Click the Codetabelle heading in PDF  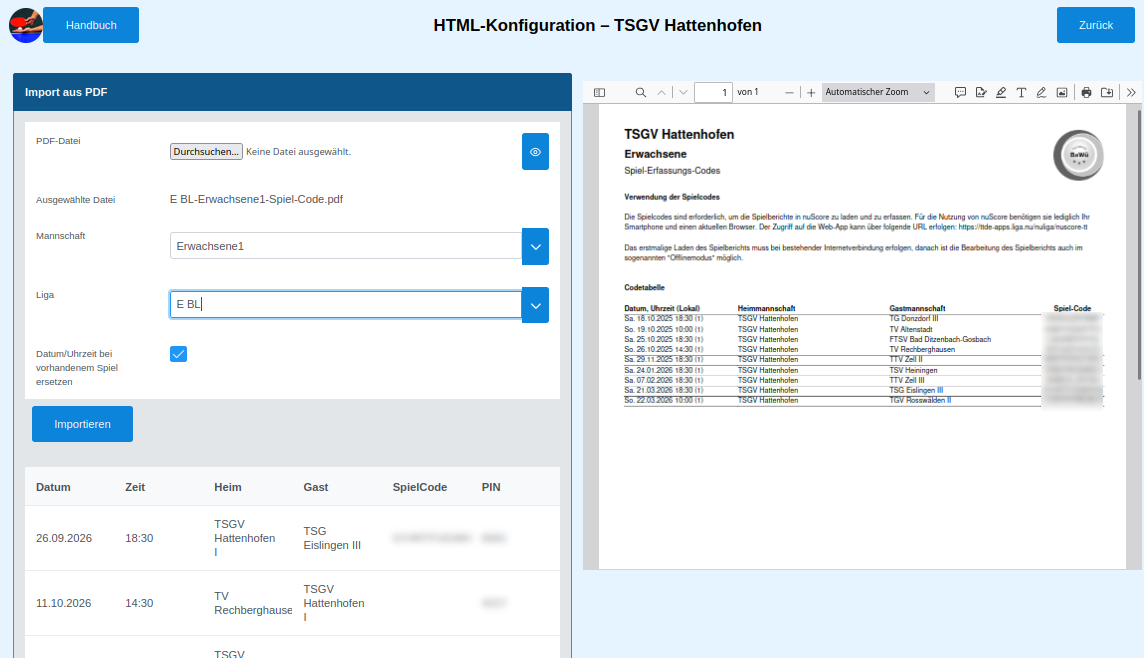tap(644, 287)
